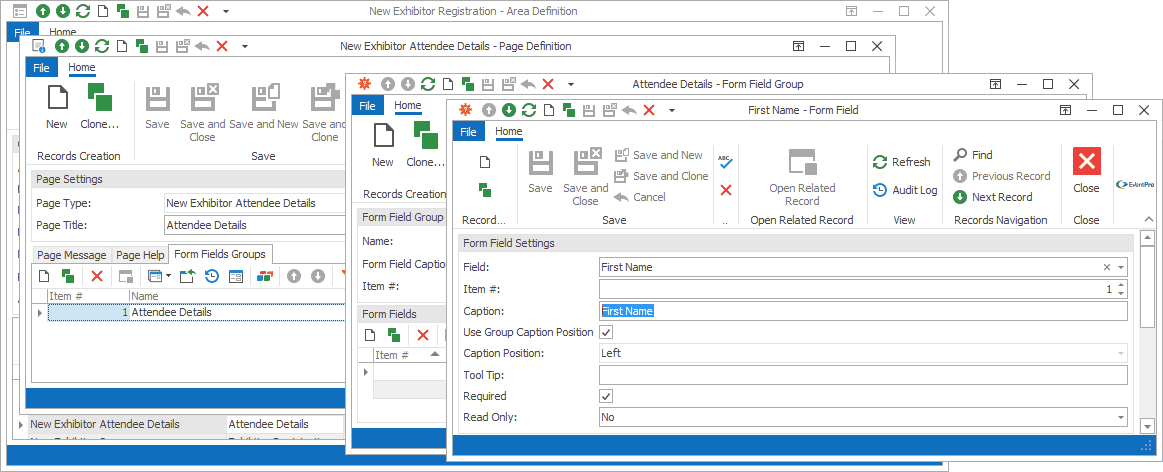Switch to Page Help tab
1163x472 pixels.
pos(140,255)
